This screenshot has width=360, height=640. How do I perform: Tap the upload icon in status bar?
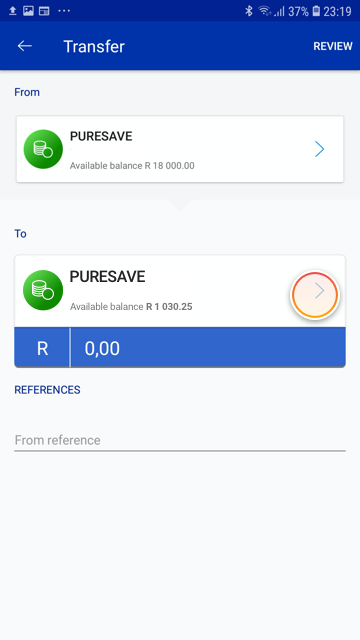[x=13, y=11]
